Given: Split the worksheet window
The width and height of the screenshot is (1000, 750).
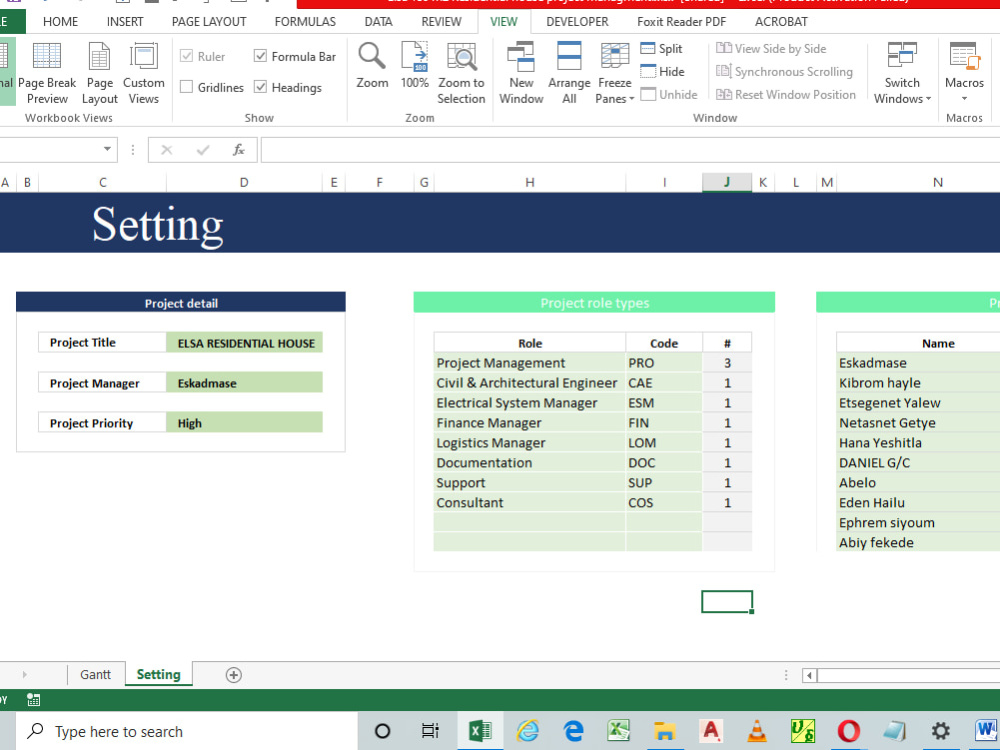Looking at the screenshot, I should tap(661, 48).
